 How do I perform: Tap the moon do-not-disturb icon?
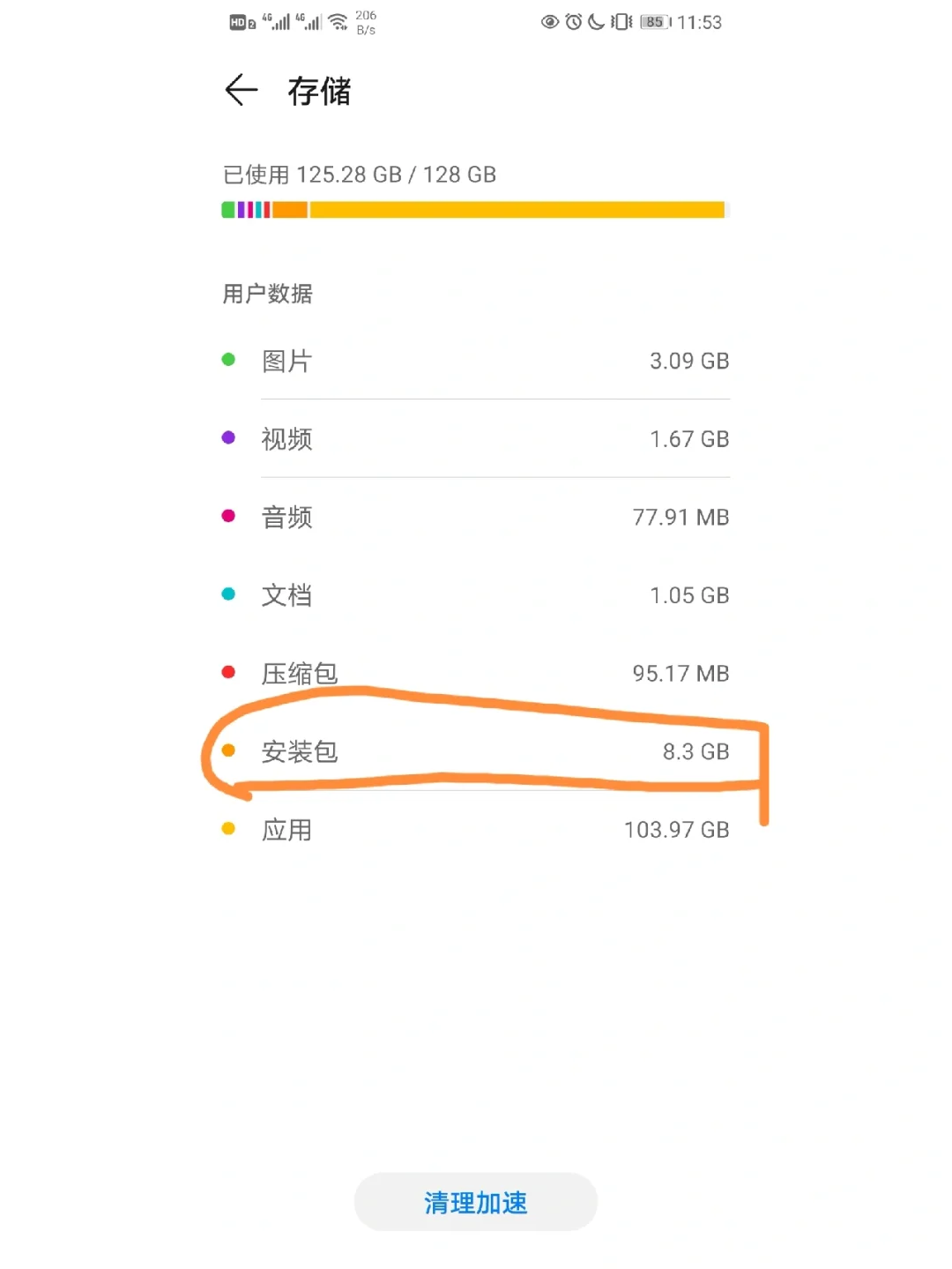597,22
